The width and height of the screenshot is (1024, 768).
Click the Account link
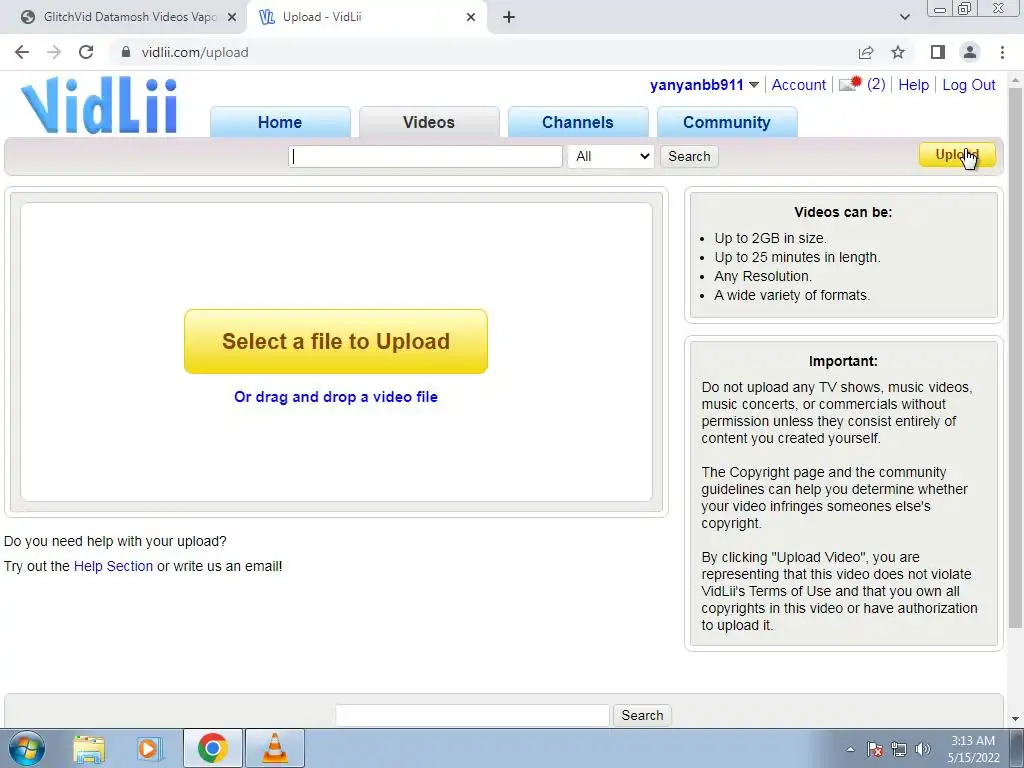pyautogui.click(x=798, y=85)
